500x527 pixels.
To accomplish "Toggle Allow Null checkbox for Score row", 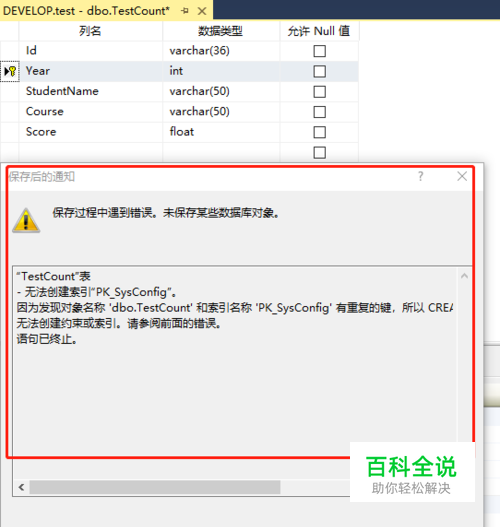I will tap(320, 132).
